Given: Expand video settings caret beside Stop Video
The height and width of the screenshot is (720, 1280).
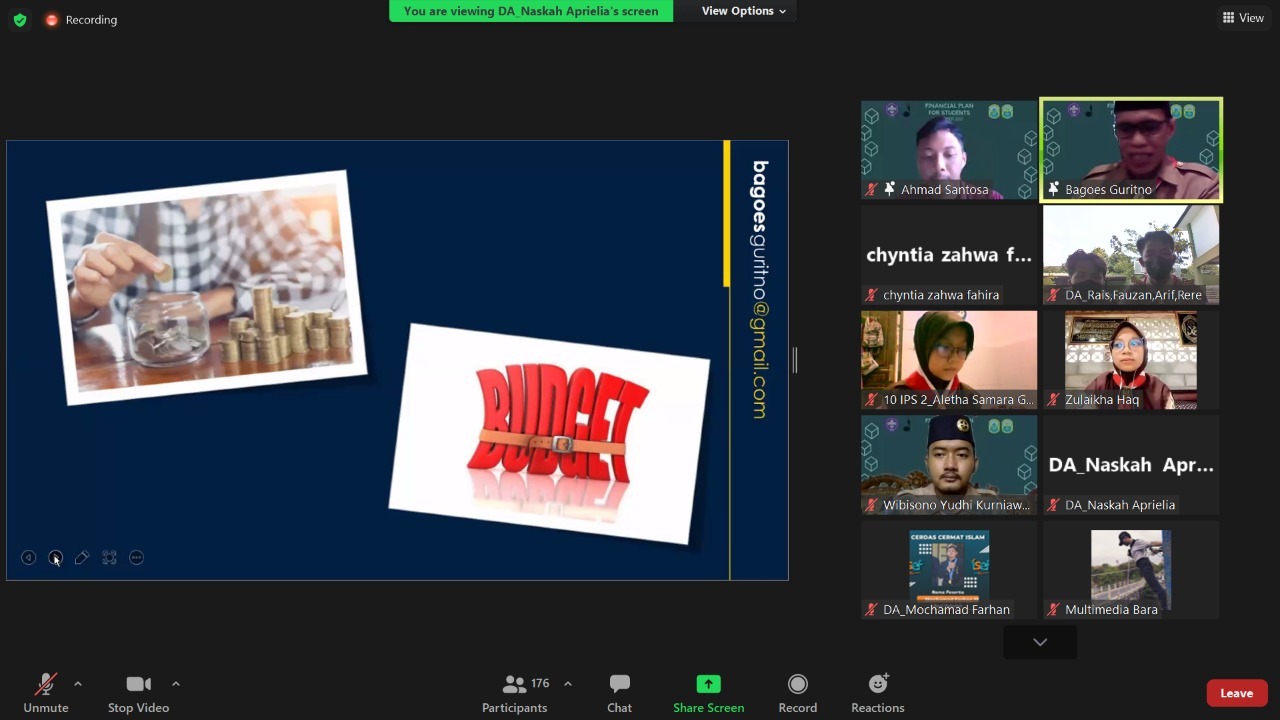Looking at the screenshot, I should click(176, 684).
